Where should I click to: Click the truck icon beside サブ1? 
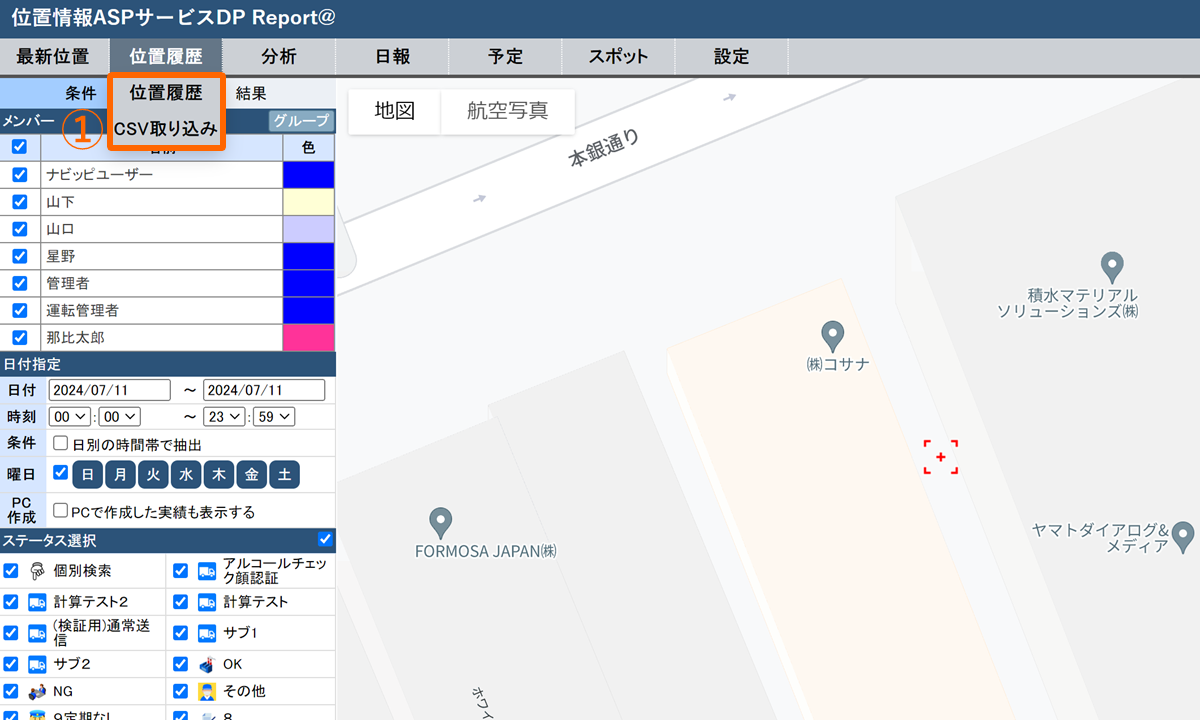[207, 633]
